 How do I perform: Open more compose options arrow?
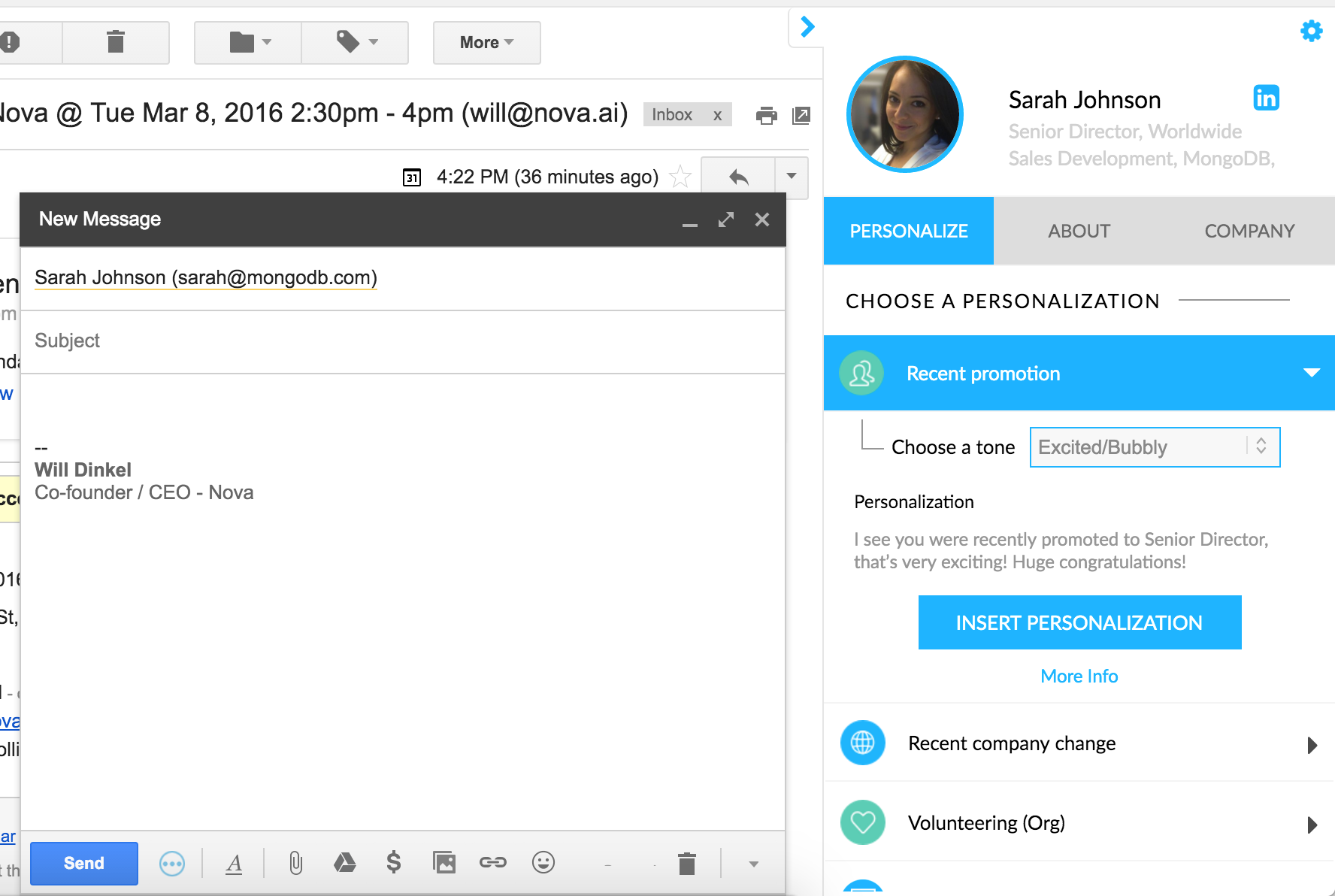(x=753, y=864)
